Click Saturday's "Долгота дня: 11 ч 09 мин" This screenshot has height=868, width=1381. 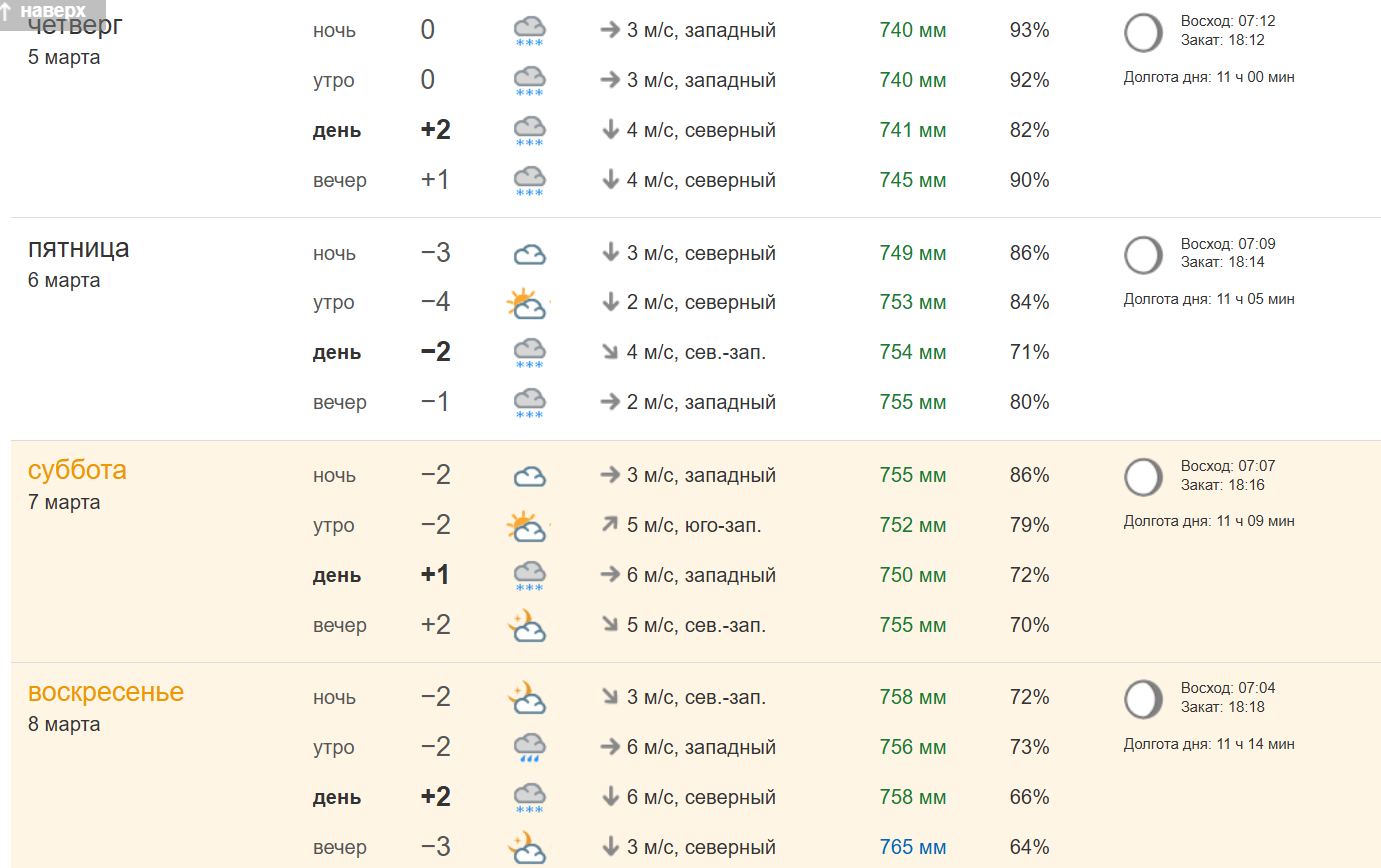1208,521
